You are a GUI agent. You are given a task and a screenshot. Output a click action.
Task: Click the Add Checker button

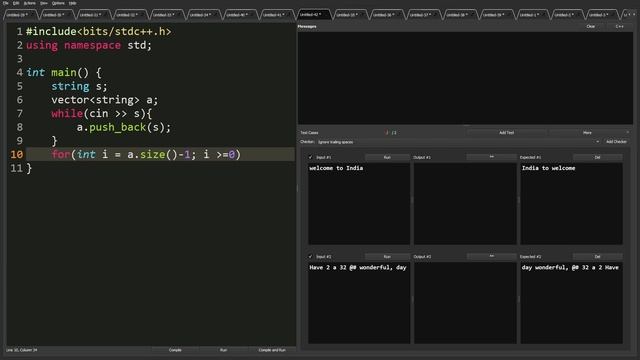(x=616, y=142)
